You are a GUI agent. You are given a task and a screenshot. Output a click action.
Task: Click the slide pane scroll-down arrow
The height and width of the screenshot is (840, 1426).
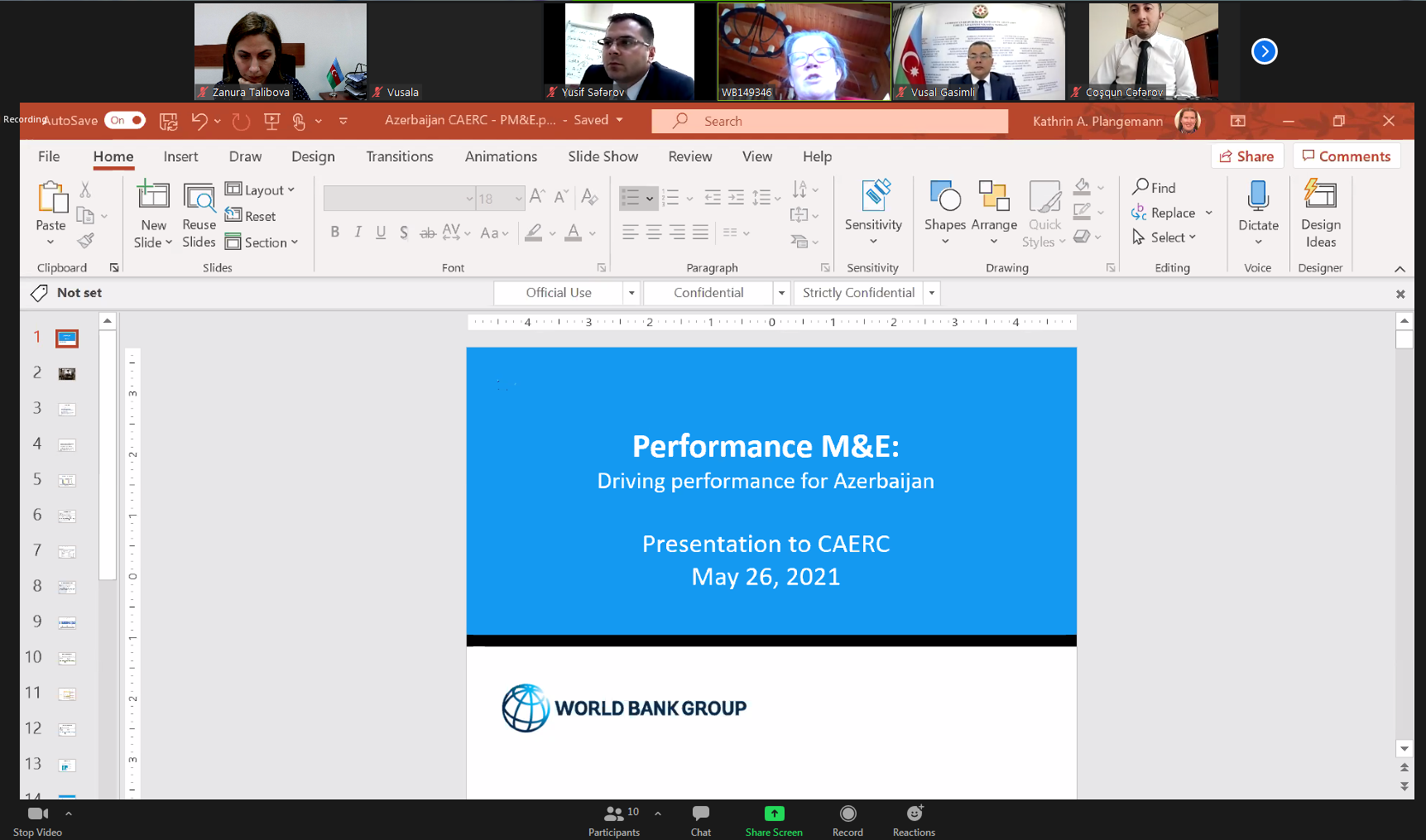coord(1404,748)
